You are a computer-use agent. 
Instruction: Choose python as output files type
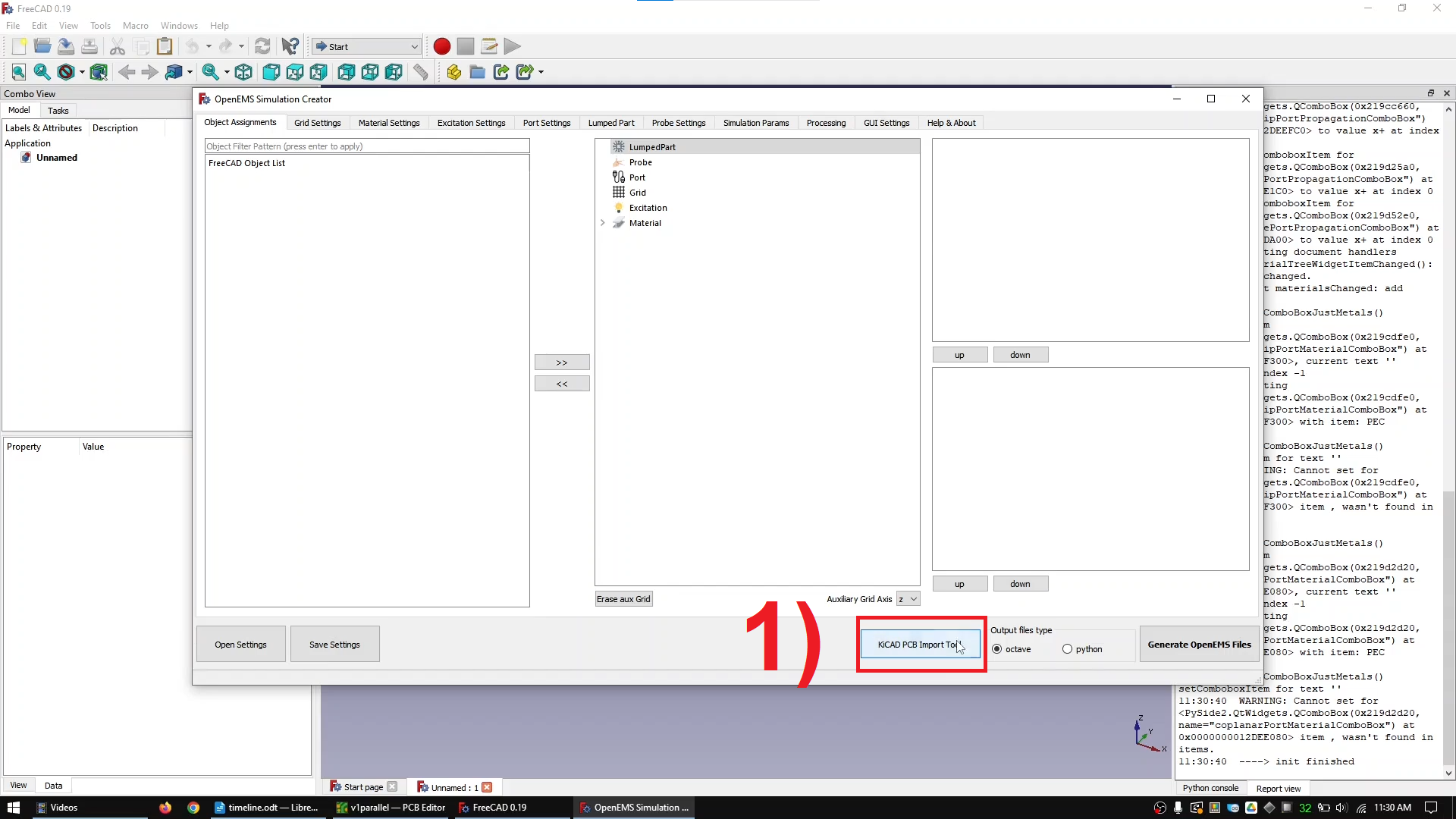tap(1068, 649)
